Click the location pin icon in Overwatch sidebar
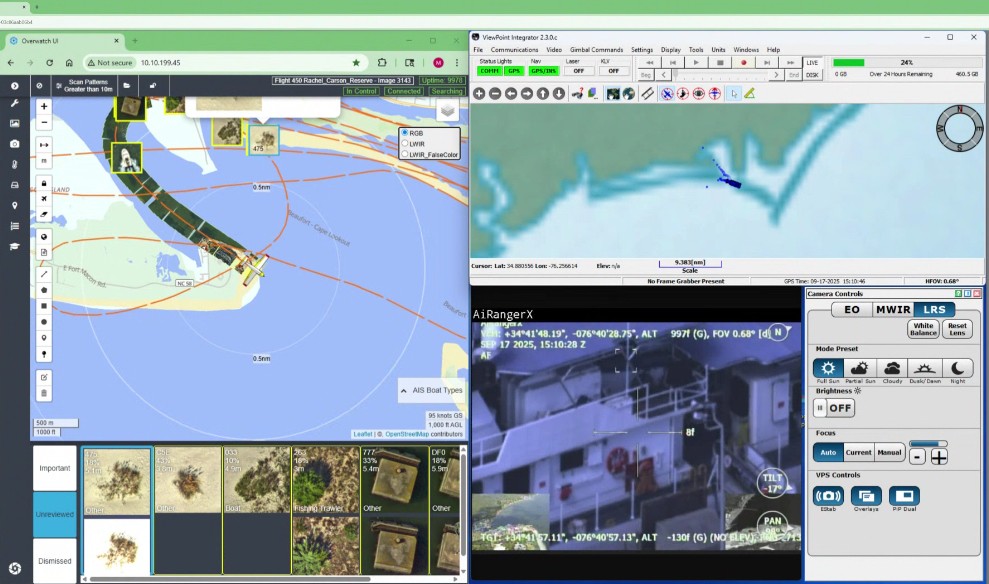 coord(15,206)
